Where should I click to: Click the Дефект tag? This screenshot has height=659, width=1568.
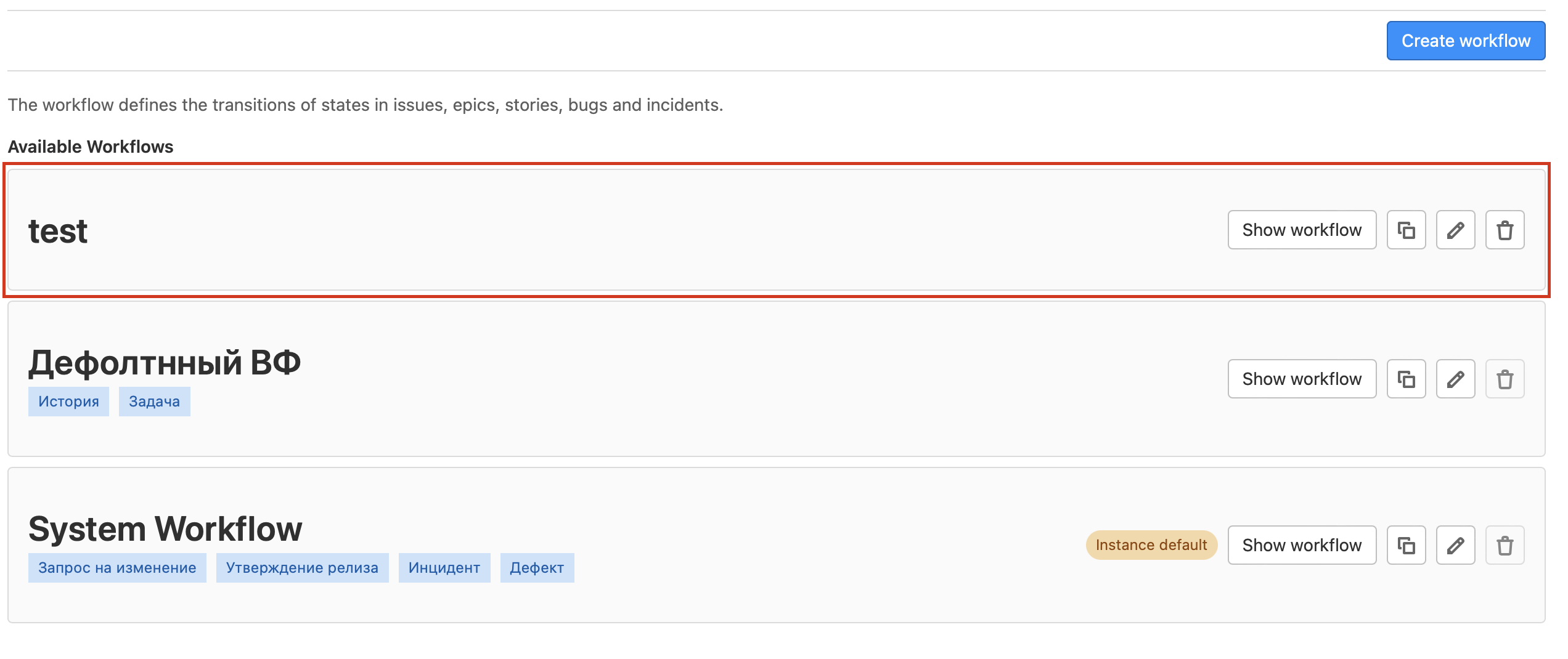pos(537,568)
